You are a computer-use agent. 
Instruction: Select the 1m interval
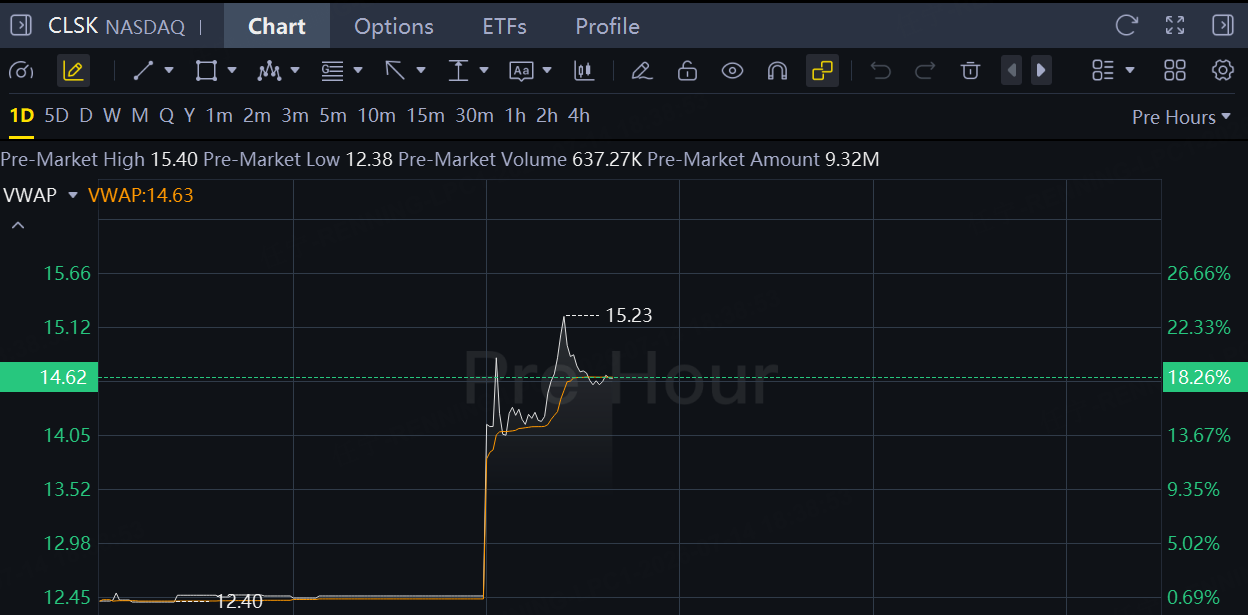[219, 116]
